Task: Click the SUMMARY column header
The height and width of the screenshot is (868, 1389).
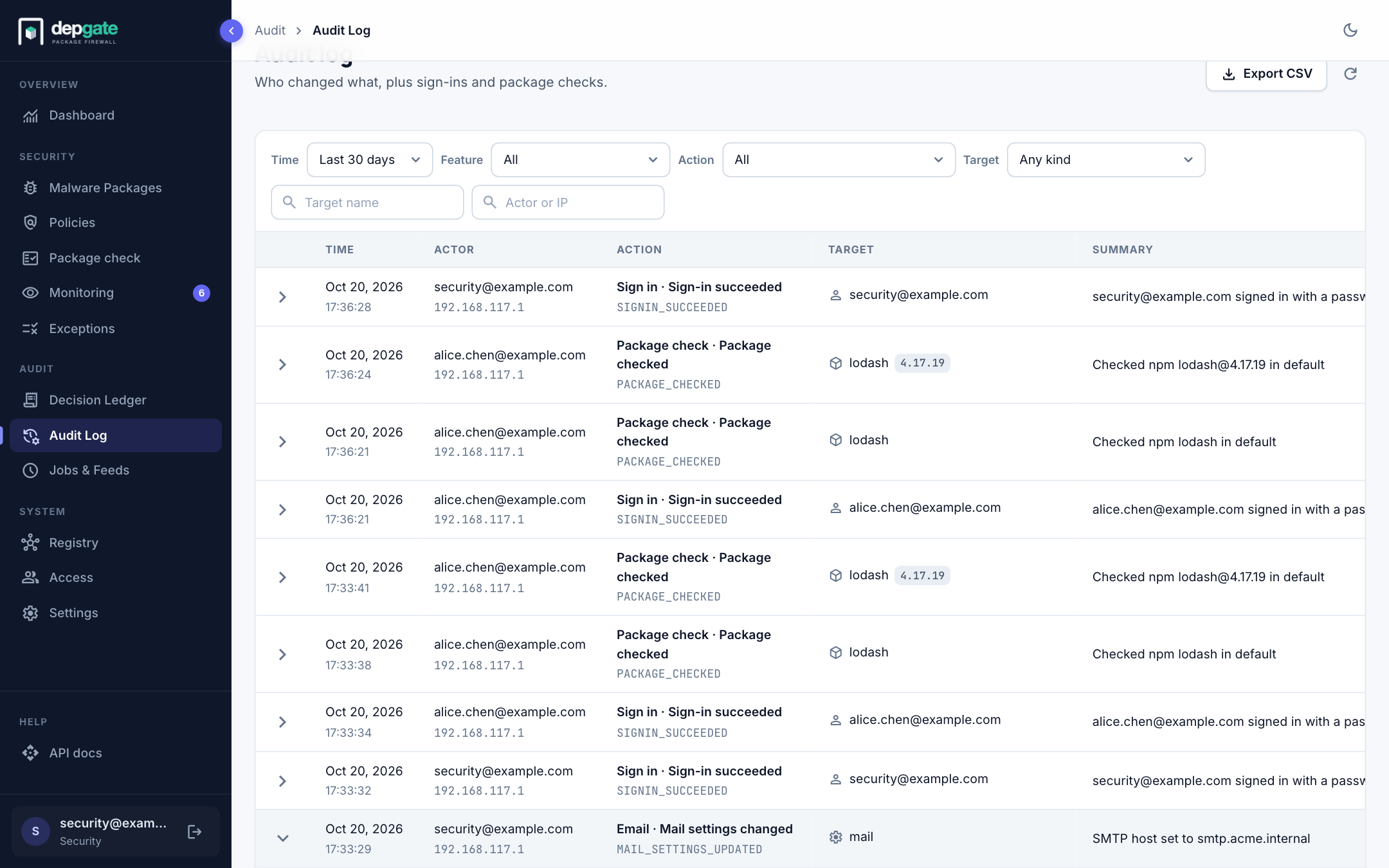Action: (x=1122, y=249)
